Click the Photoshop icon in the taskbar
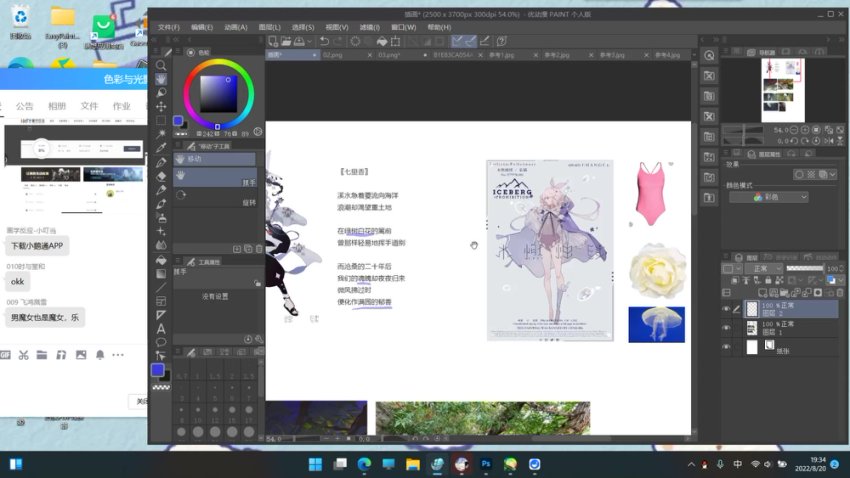The width and height of the screenshot is (850, 478). pyautogui.click(x=486, y=465)
